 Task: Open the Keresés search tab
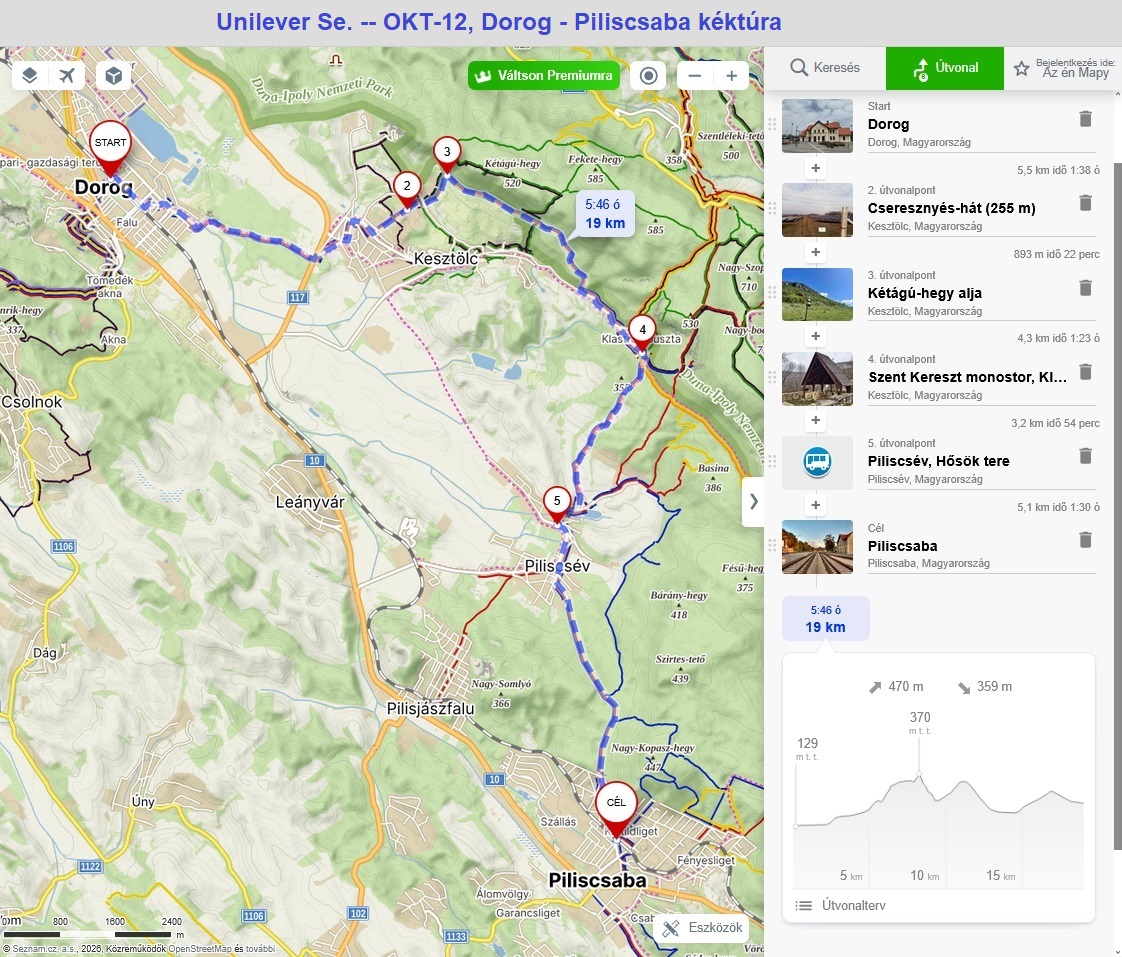(825, 68)
